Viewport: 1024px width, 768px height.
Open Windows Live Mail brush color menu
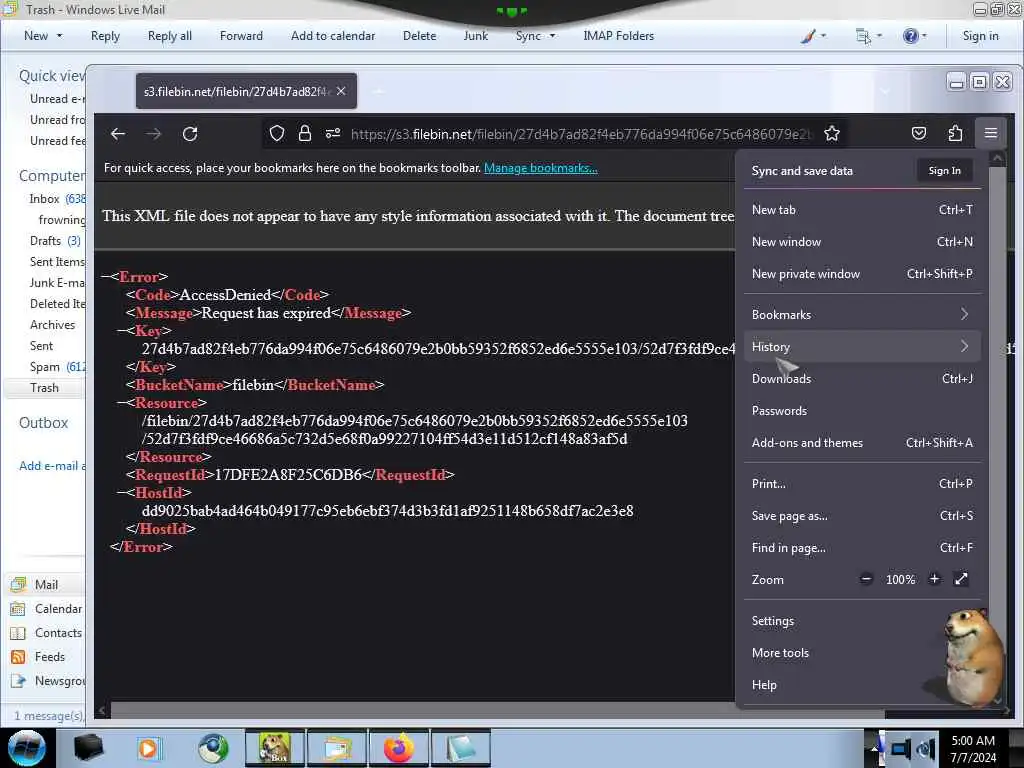point(813,36)
